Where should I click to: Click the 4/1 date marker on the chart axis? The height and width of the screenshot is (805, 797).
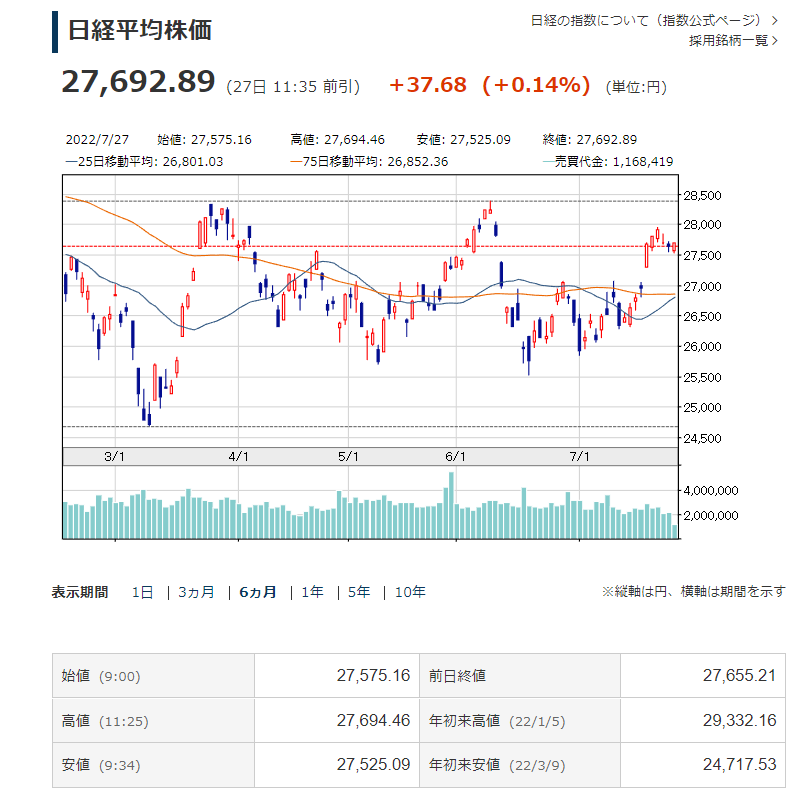click(x=238, y=456)
